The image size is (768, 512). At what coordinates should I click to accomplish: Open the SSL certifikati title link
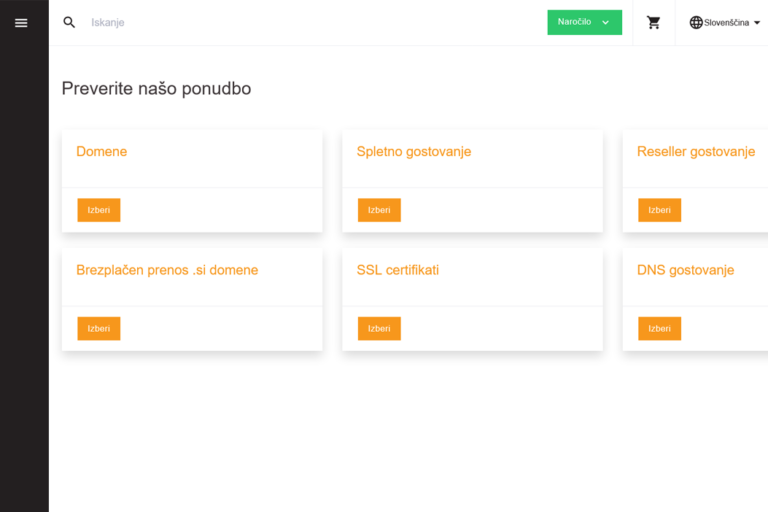[398, 270]
